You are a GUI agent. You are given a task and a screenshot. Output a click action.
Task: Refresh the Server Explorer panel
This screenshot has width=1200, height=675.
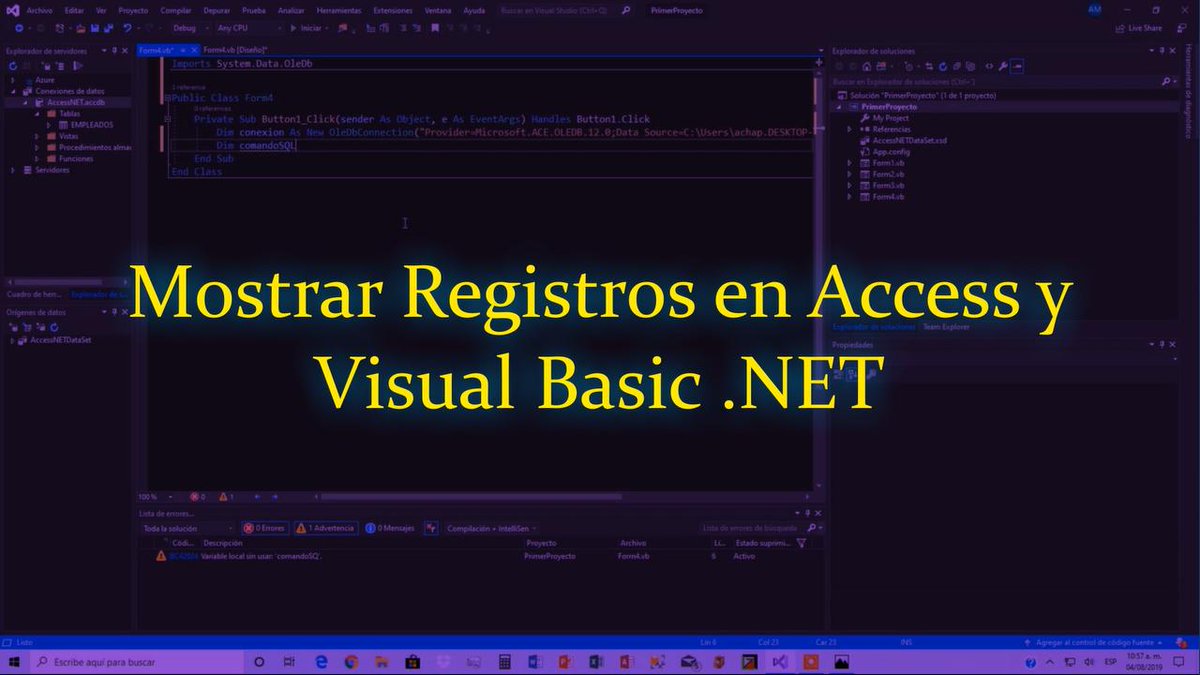(x=12, y=65)
